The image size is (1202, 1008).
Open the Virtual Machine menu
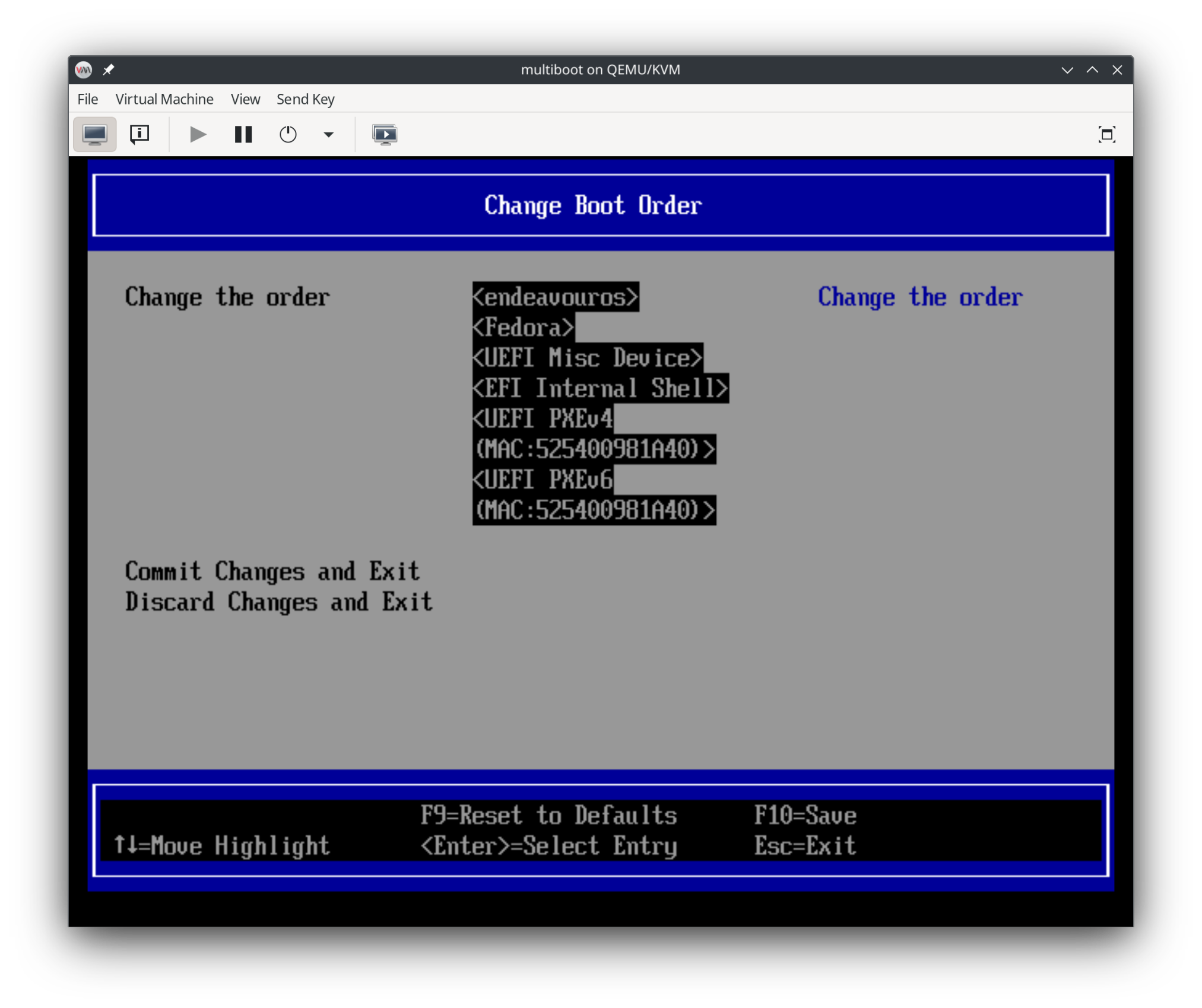[x=164, y=99]
